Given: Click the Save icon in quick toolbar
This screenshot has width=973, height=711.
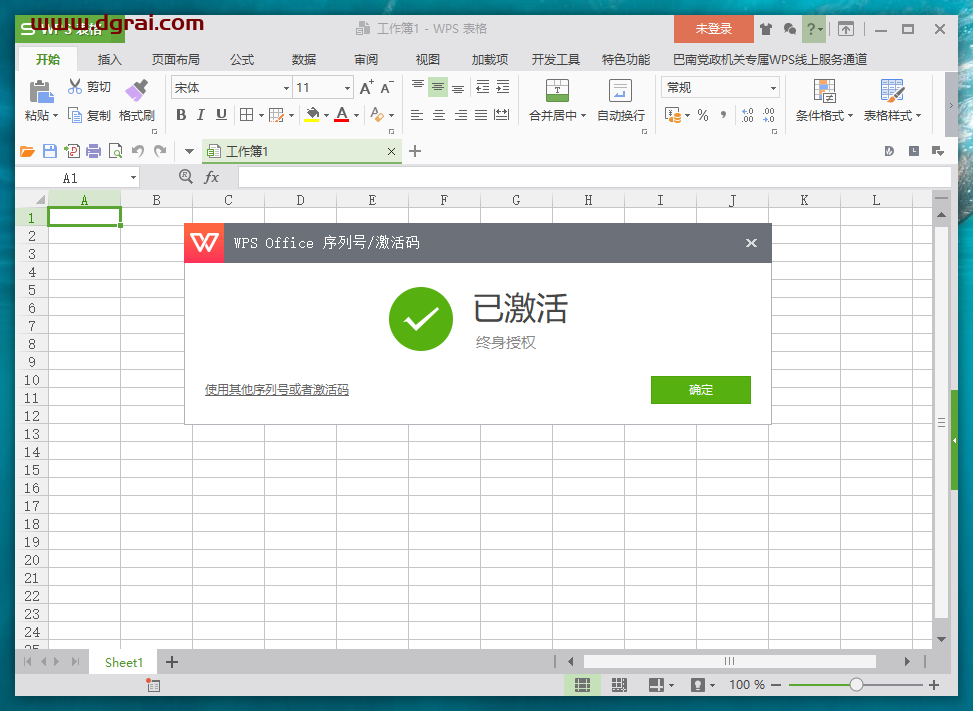Looking at the screenshot, I should click(50, 150).
